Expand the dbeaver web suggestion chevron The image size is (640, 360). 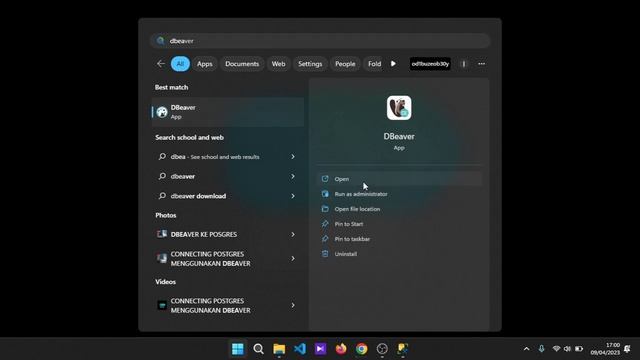click(293, 176)
